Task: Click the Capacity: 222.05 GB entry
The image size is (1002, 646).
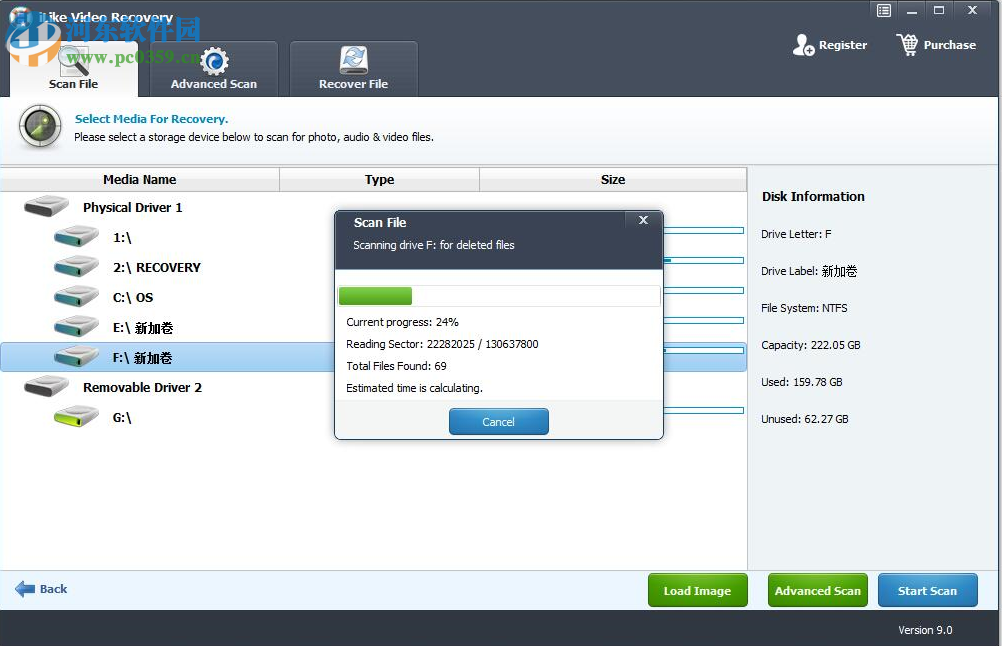Action: 810,345
